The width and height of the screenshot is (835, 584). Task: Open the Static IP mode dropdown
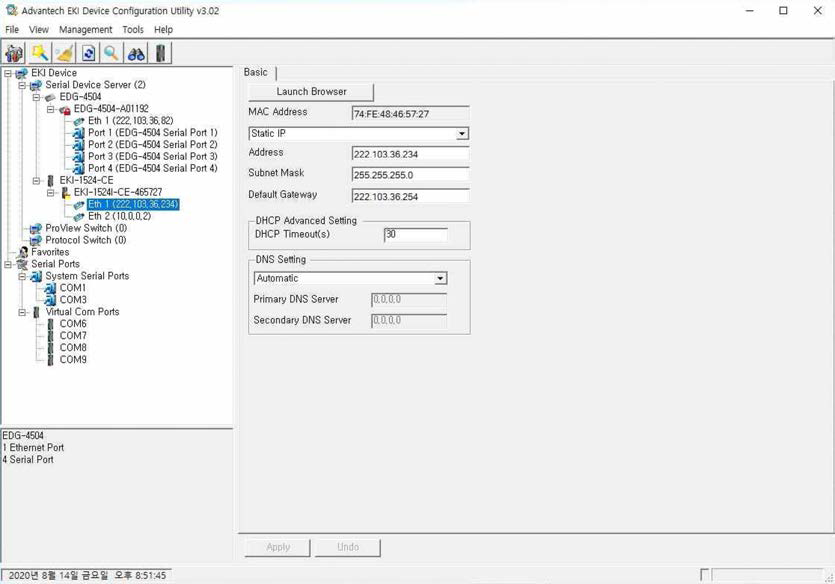coord(462,134)
